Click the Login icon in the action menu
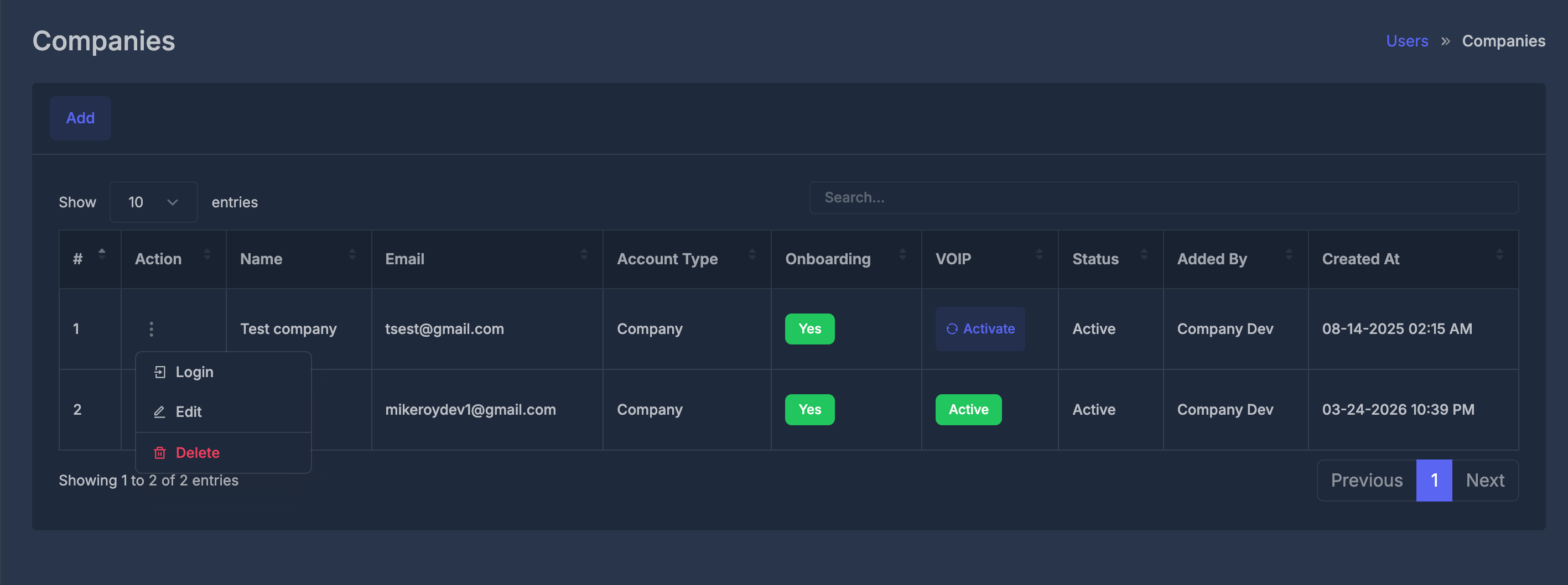Image resolution: width=1568 pixels, height=585 pixels. point(159,372)
